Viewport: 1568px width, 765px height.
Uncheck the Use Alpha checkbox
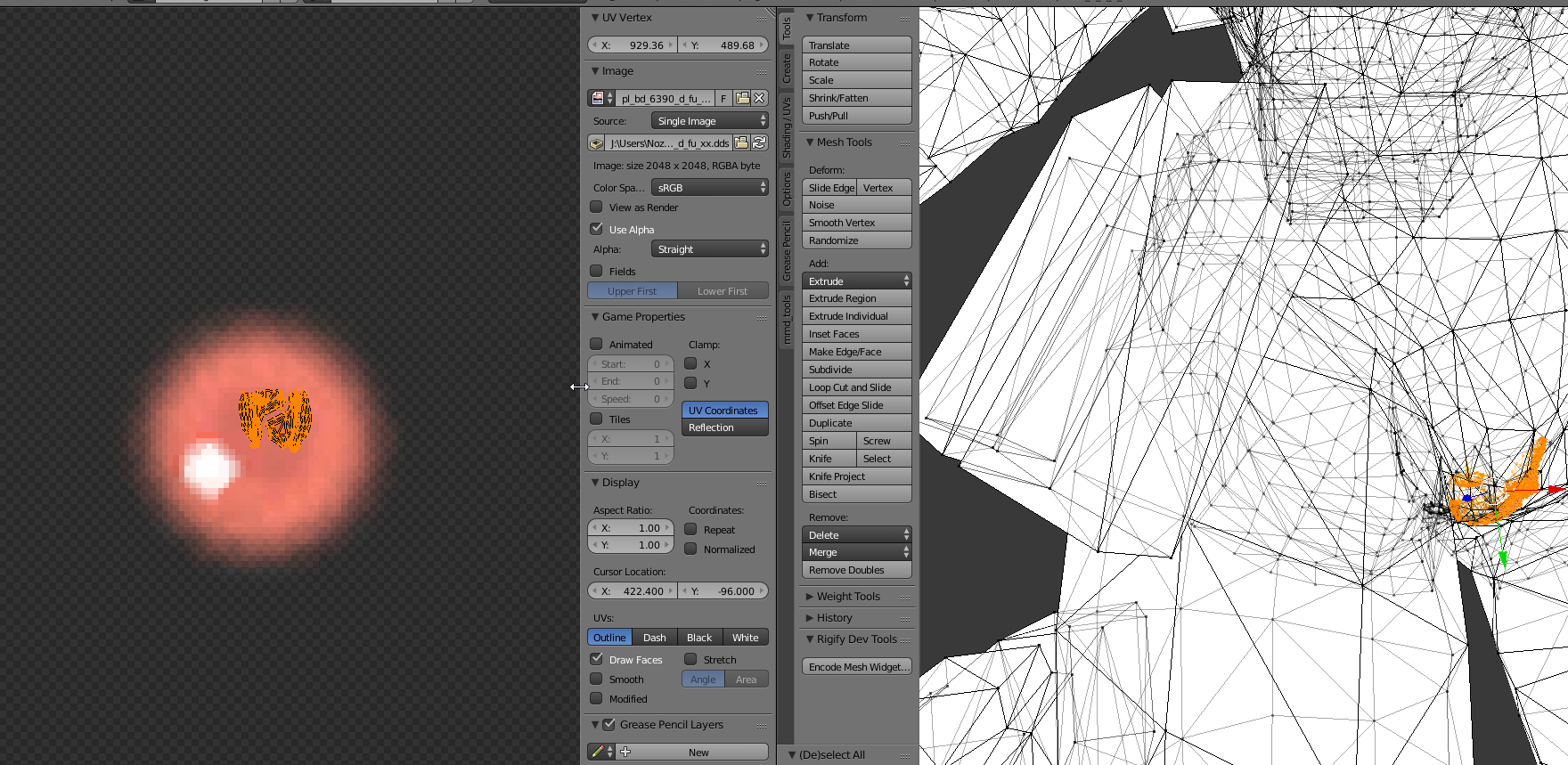(x=597, y=229)
